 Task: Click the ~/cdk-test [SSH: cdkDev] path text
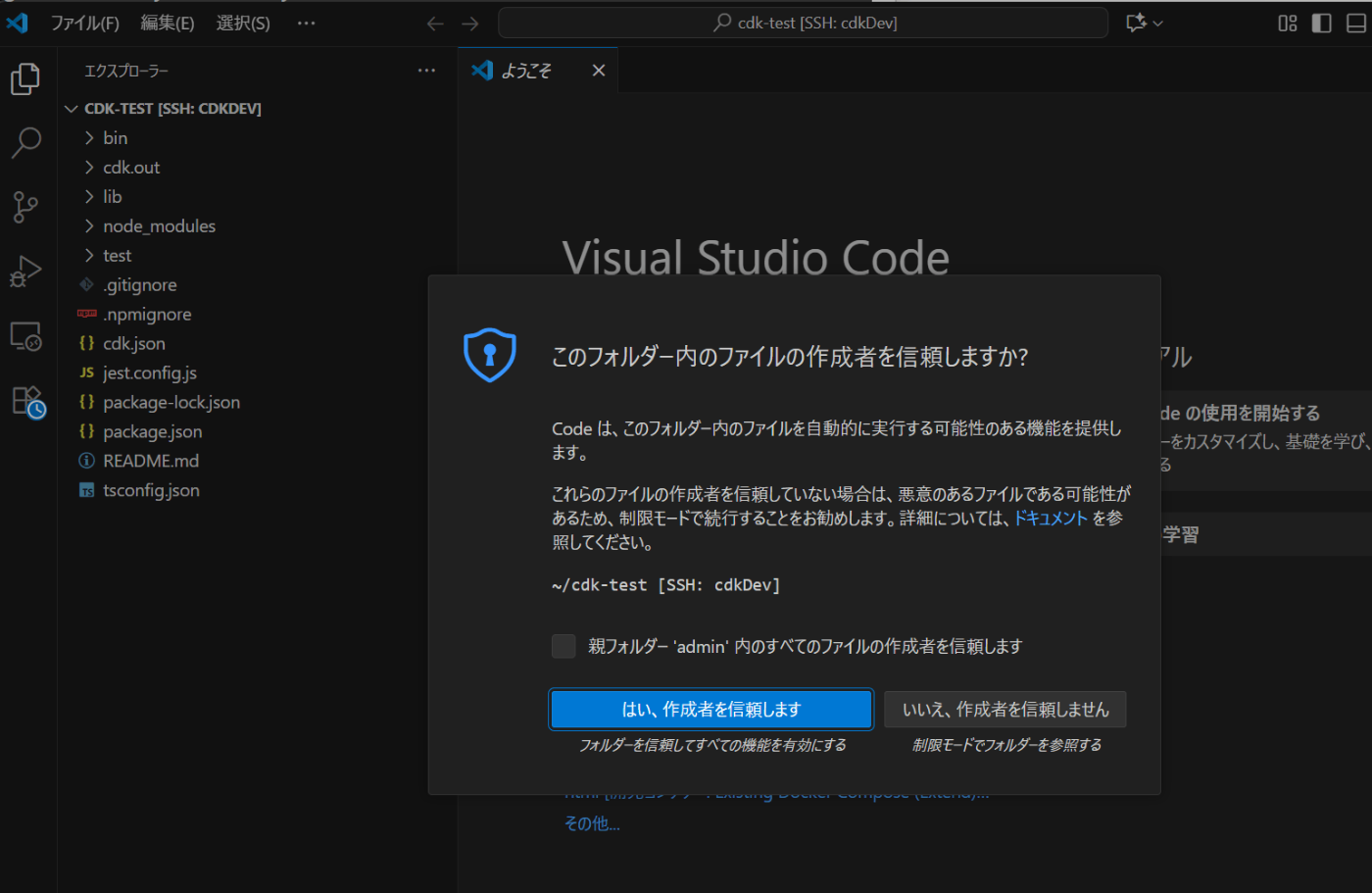click(x=666, y=585)
